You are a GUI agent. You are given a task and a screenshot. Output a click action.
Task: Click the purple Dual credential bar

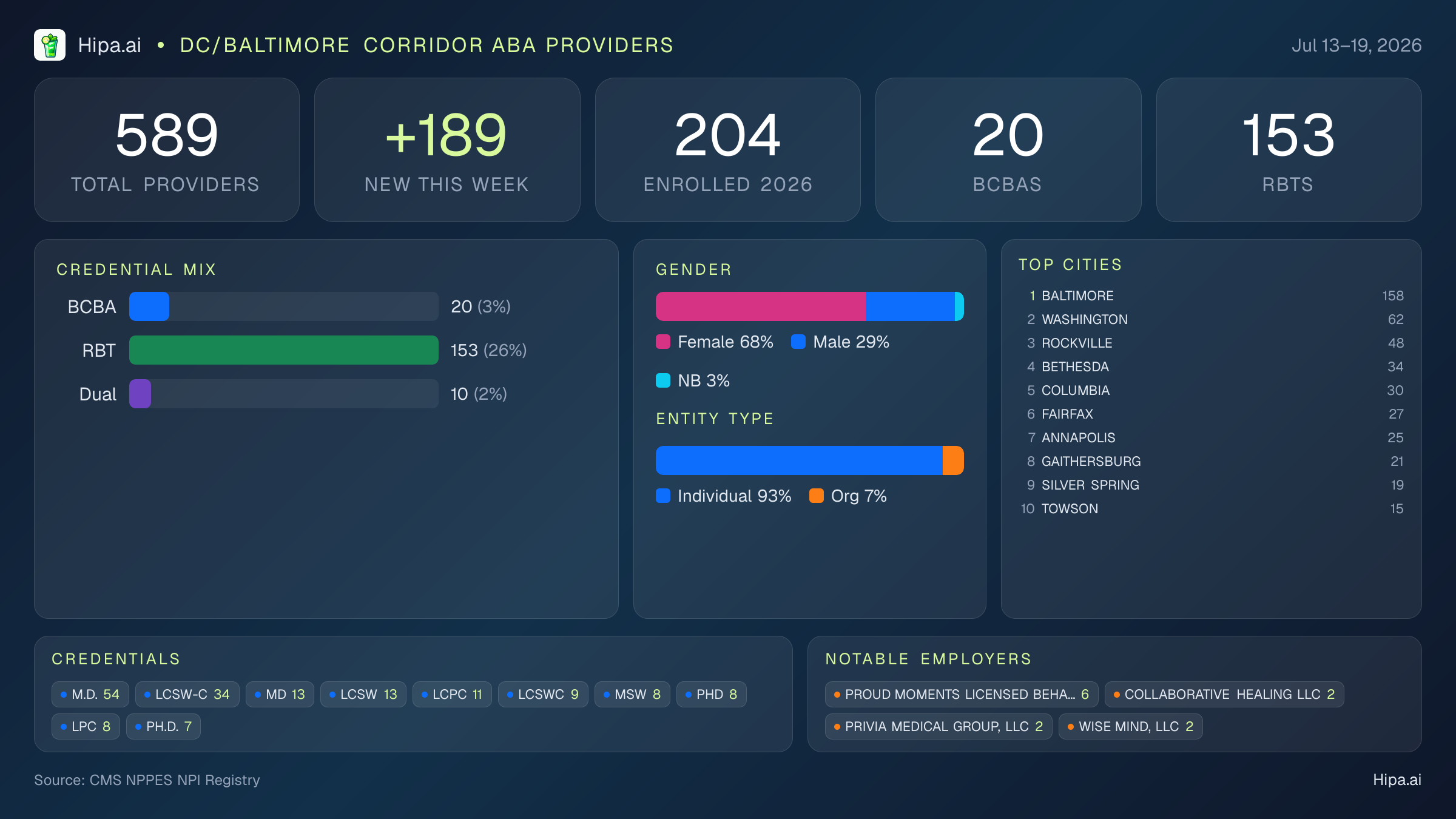pyautogui.click(x=140, y=394)
